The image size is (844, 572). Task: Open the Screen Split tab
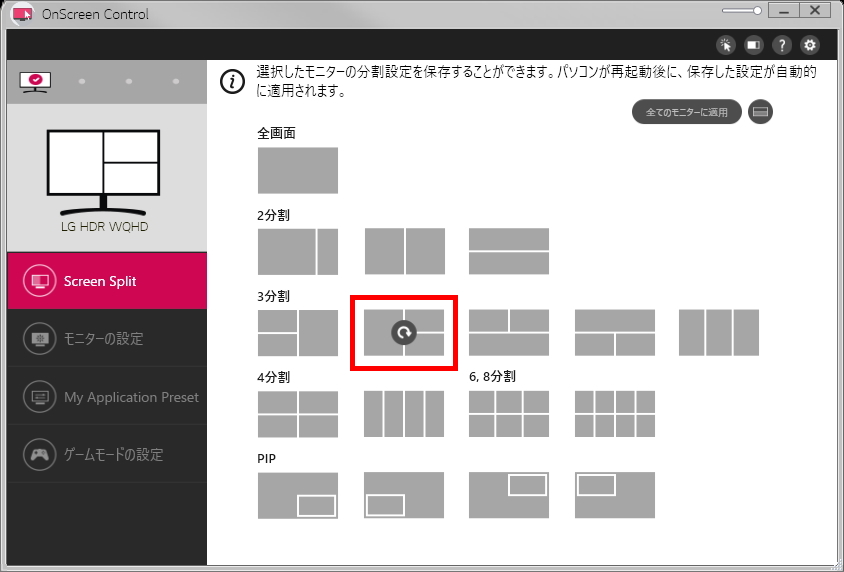pos(107,281)
